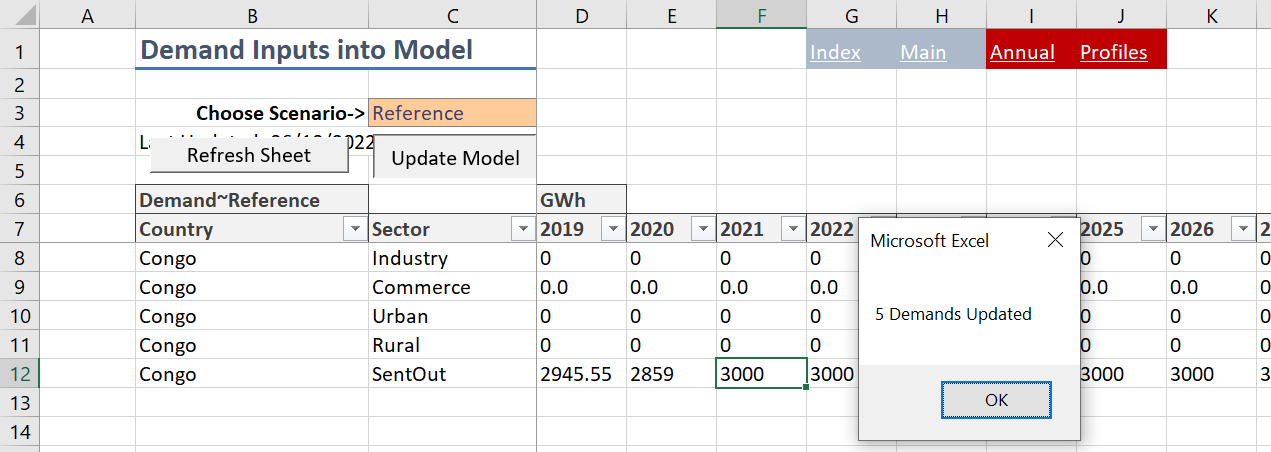Open the 2021 filter dropdown

792,230
